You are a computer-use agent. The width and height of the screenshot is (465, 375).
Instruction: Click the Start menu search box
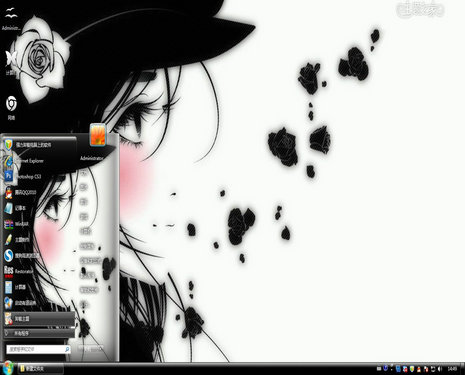[38, 349]
